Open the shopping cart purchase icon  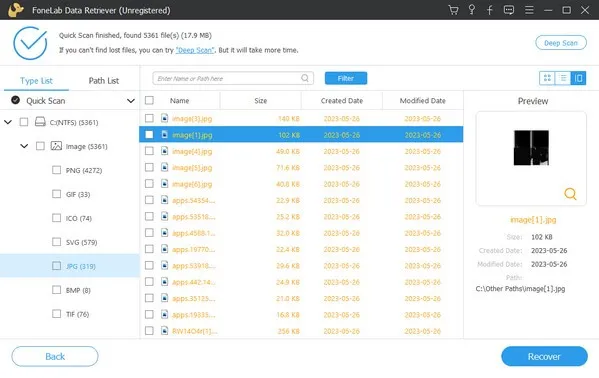point(453,10)
